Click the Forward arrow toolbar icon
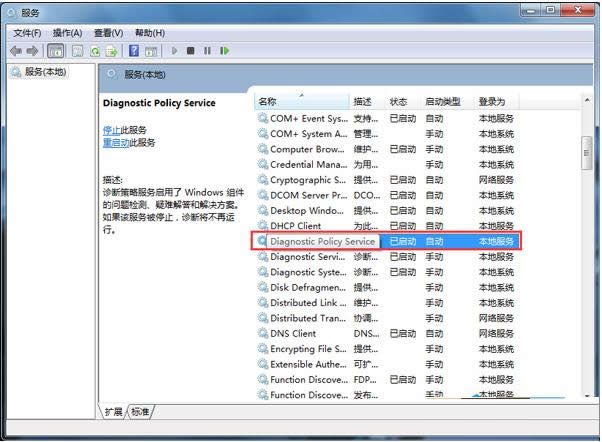 tap(32, 51)
